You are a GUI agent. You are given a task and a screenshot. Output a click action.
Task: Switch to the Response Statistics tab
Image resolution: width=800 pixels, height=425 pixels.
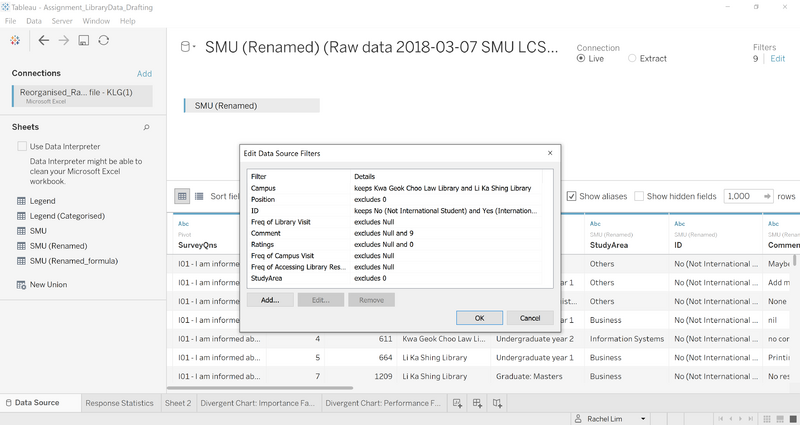point(119,403)
